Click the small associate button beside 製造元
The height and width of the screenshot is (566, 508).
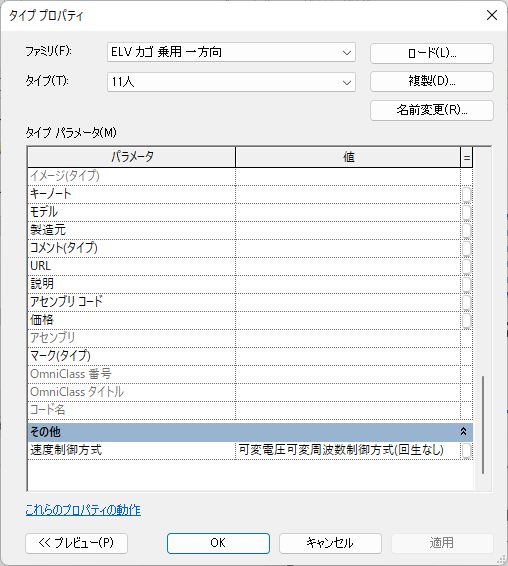(x=466, y=230)
